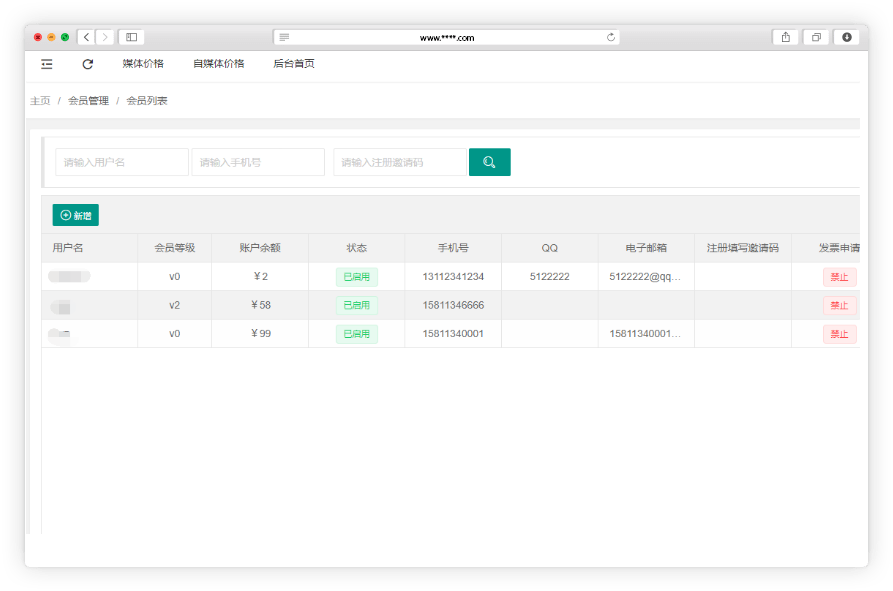Click the sidebar collapse menu icon
893x591 pixels.
coord(47,64)
